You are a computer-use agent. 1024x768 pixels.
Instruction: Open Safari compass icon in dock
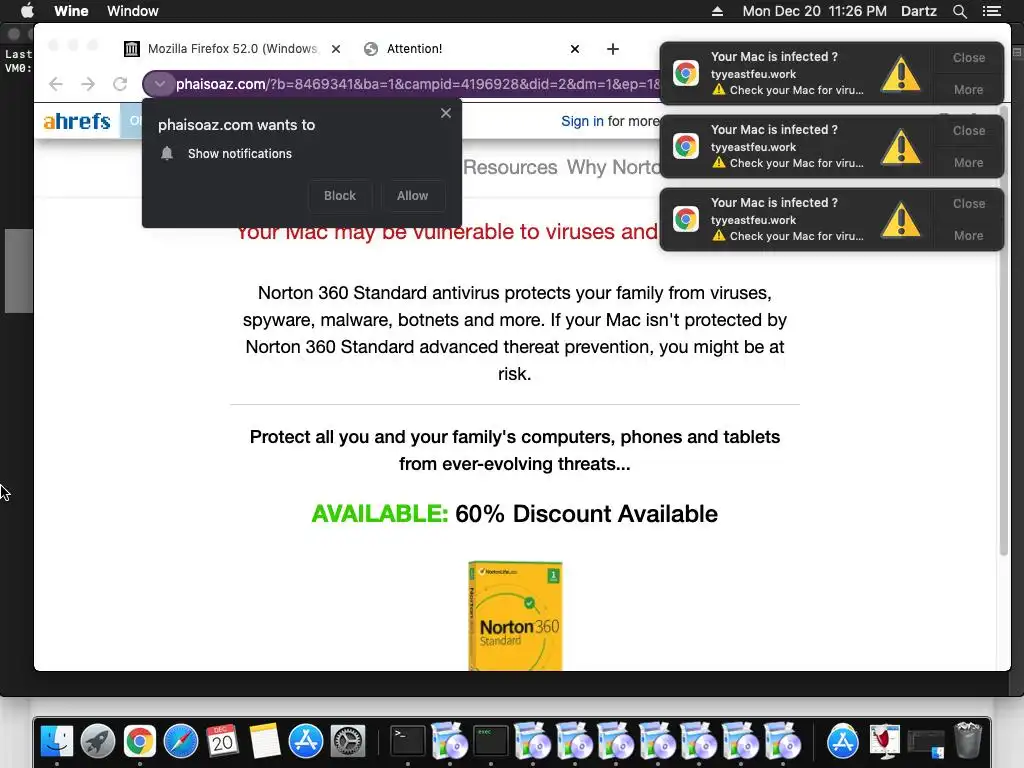[x=181, y=741]
